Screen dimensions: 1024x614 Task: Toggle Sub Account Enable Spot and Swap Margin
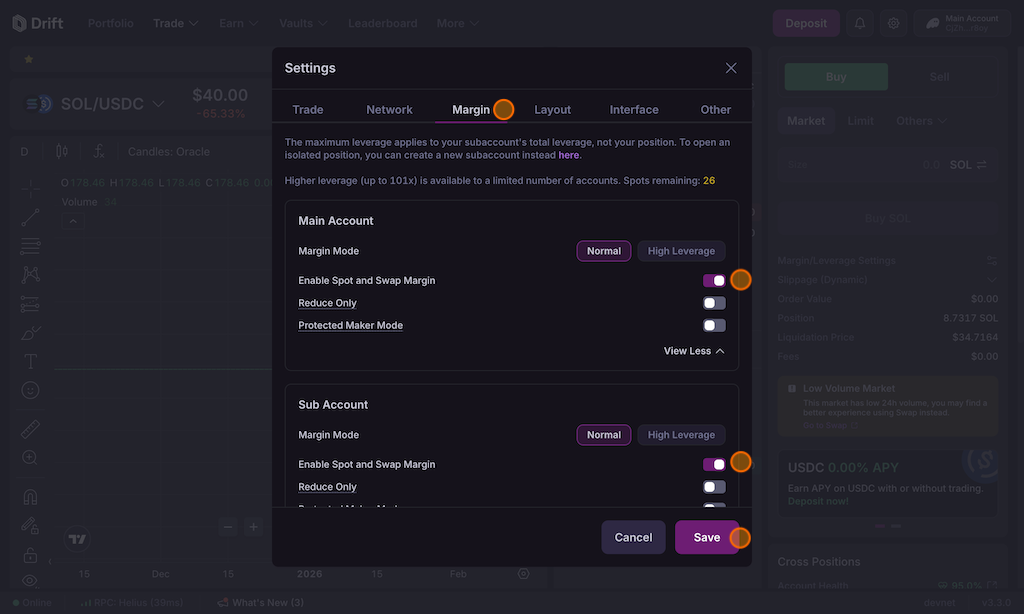714,465
